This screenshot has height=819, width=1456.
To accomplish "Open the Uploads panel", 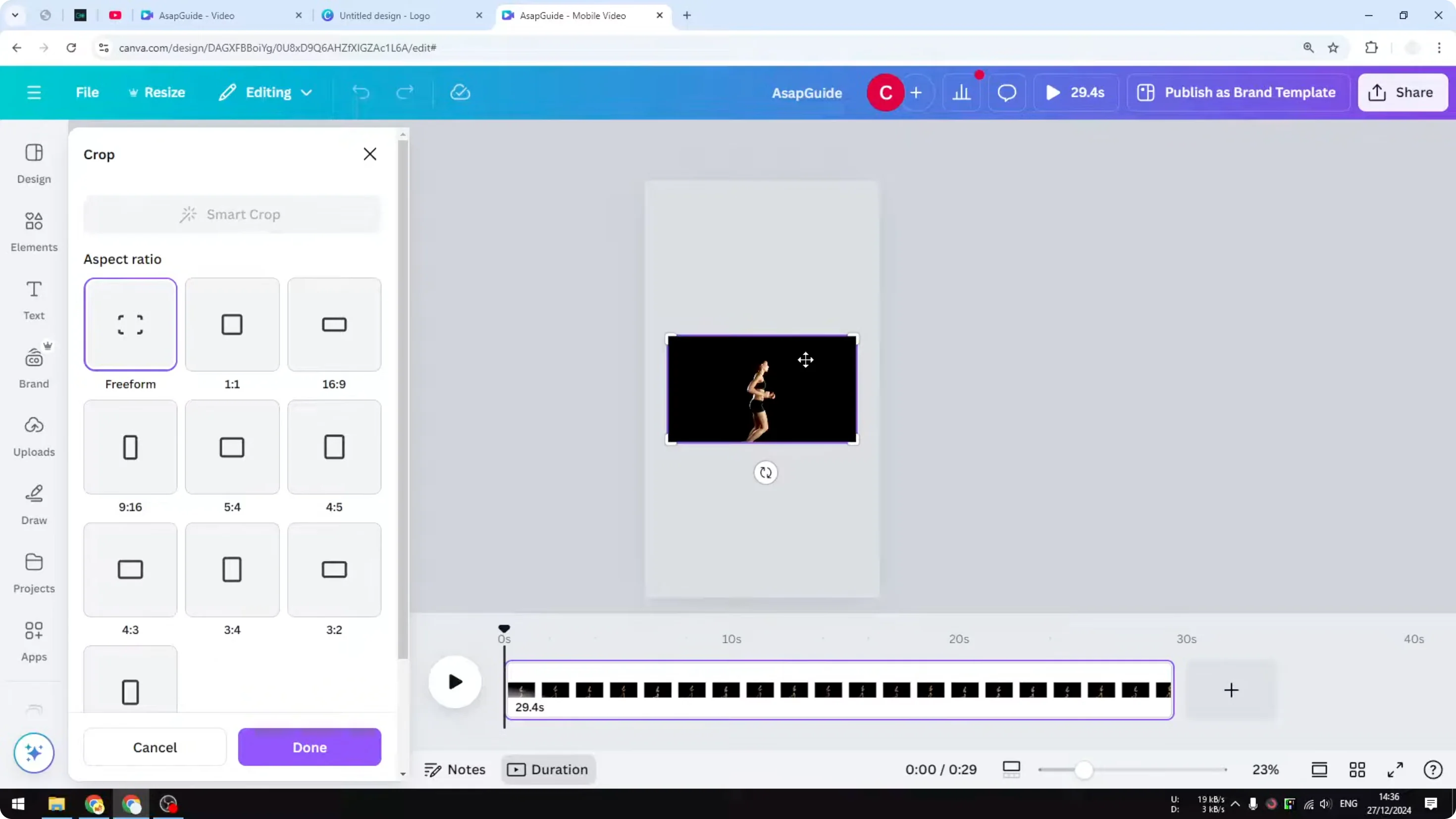I will point(33,435).
